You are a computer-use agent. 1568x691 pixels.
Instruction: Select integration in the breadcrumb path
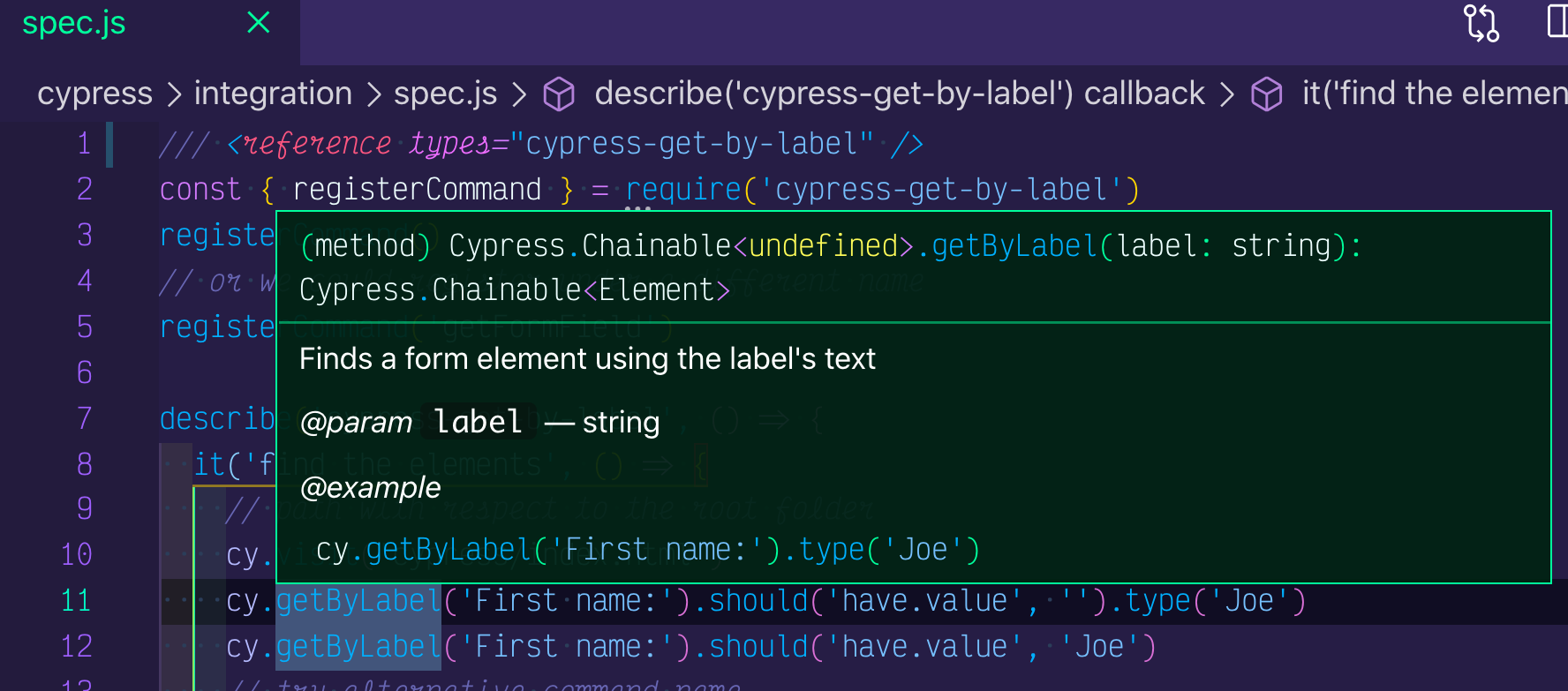(273, 94)
